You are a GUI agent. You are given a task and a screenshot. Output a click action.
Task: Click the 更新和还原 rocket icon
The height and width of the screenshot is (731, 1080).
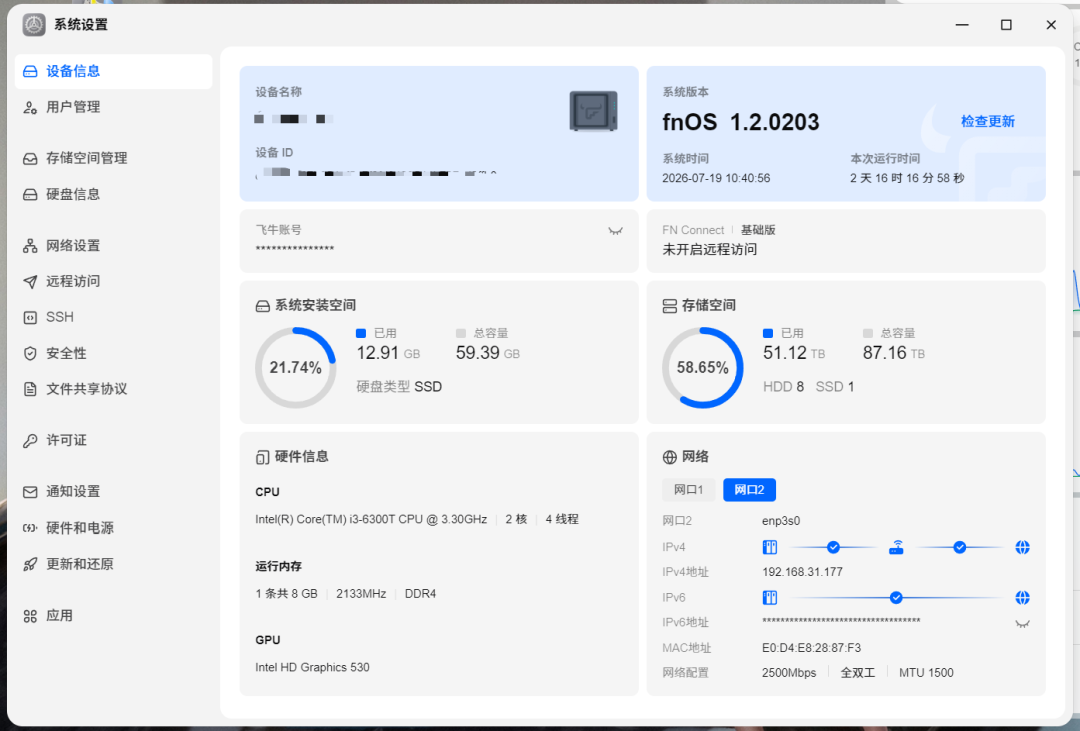pyautogui.click(x=30, y=564)
